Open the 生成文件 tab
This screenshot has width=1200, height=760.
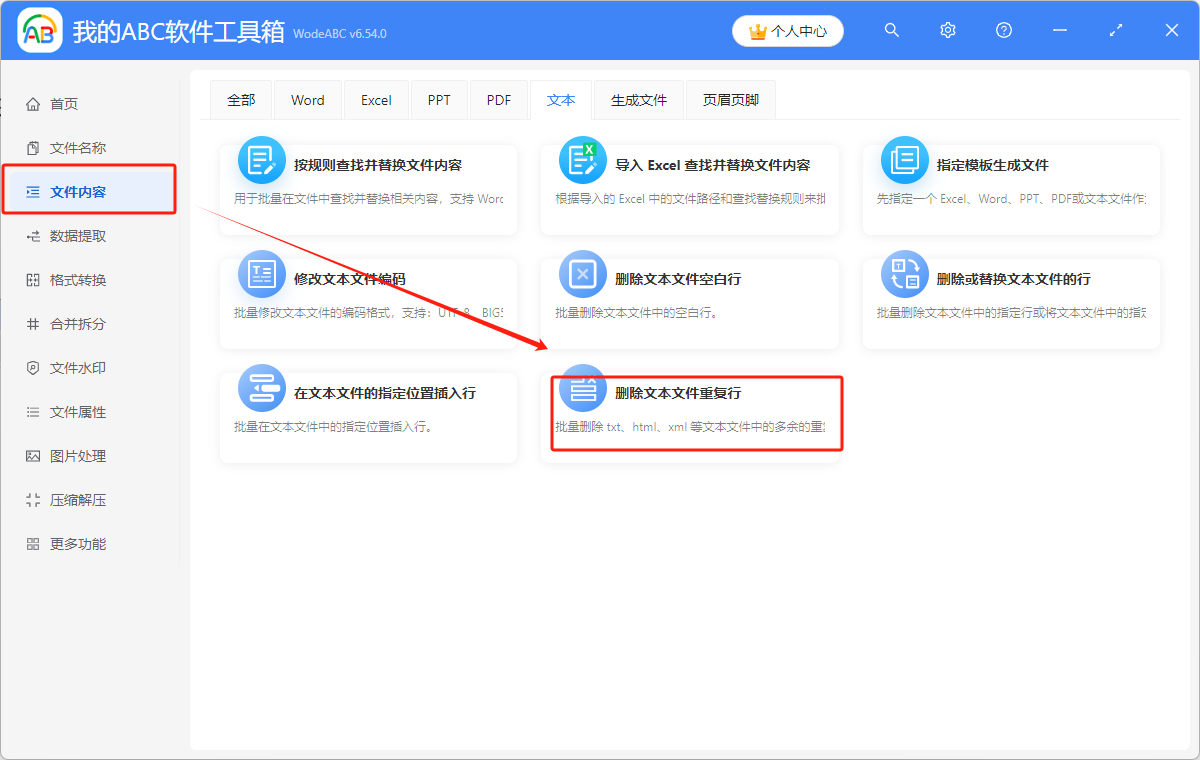click(x=638, y=99)
